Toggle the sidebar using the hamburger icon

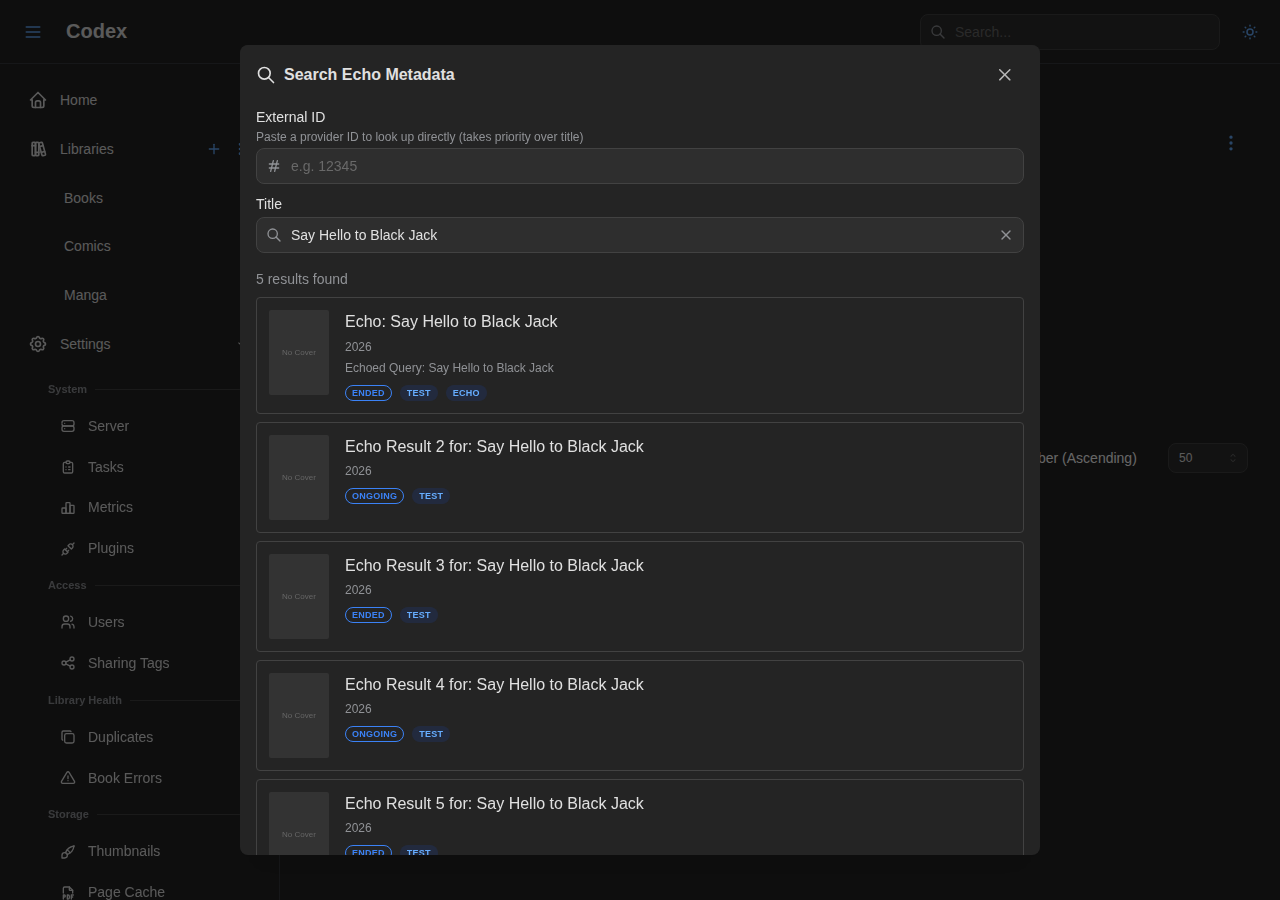point(32,31)
